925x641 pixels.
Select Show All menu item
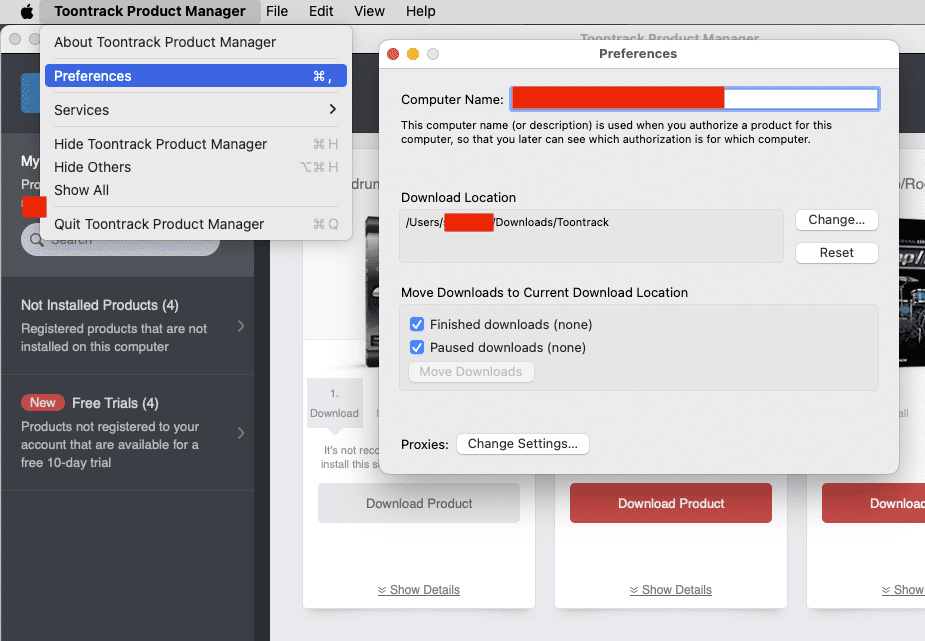(195, 190)
